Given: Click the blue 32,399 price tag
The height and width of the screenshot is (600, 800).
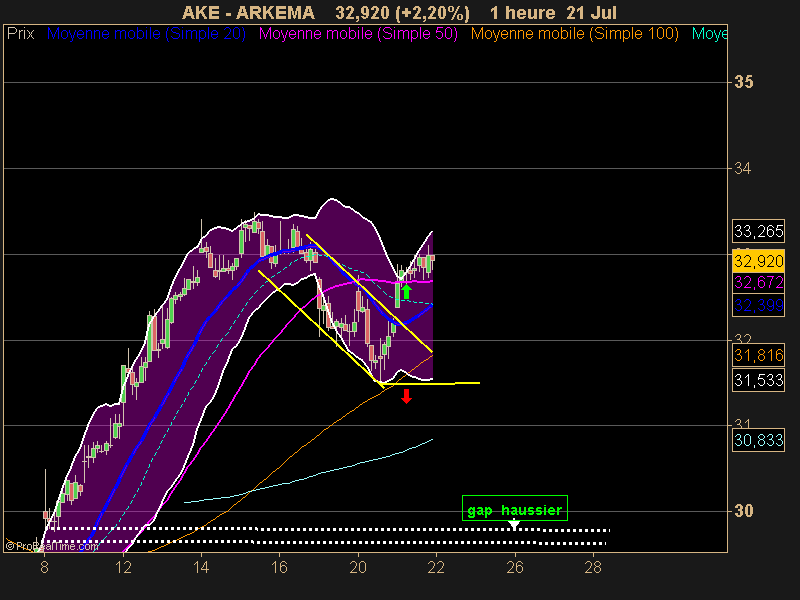Looking at the screenshot, I should [758, 305].
